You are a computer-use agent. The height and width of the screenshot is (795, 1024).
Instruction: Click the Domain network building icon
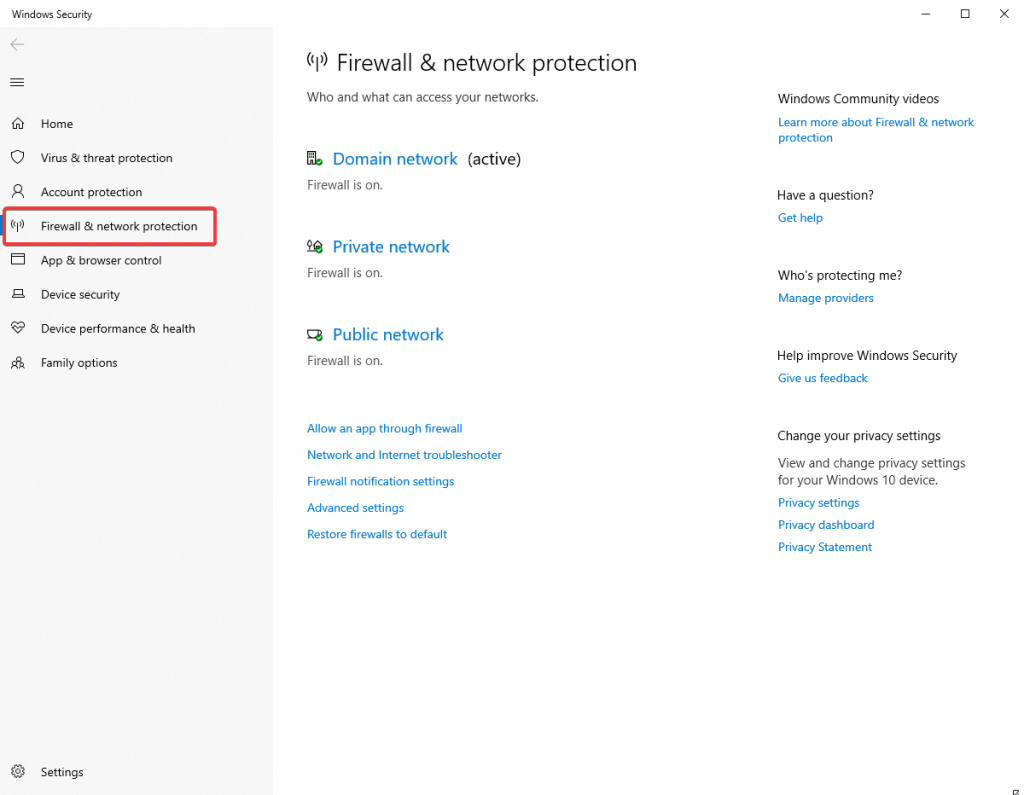point(315,159)
